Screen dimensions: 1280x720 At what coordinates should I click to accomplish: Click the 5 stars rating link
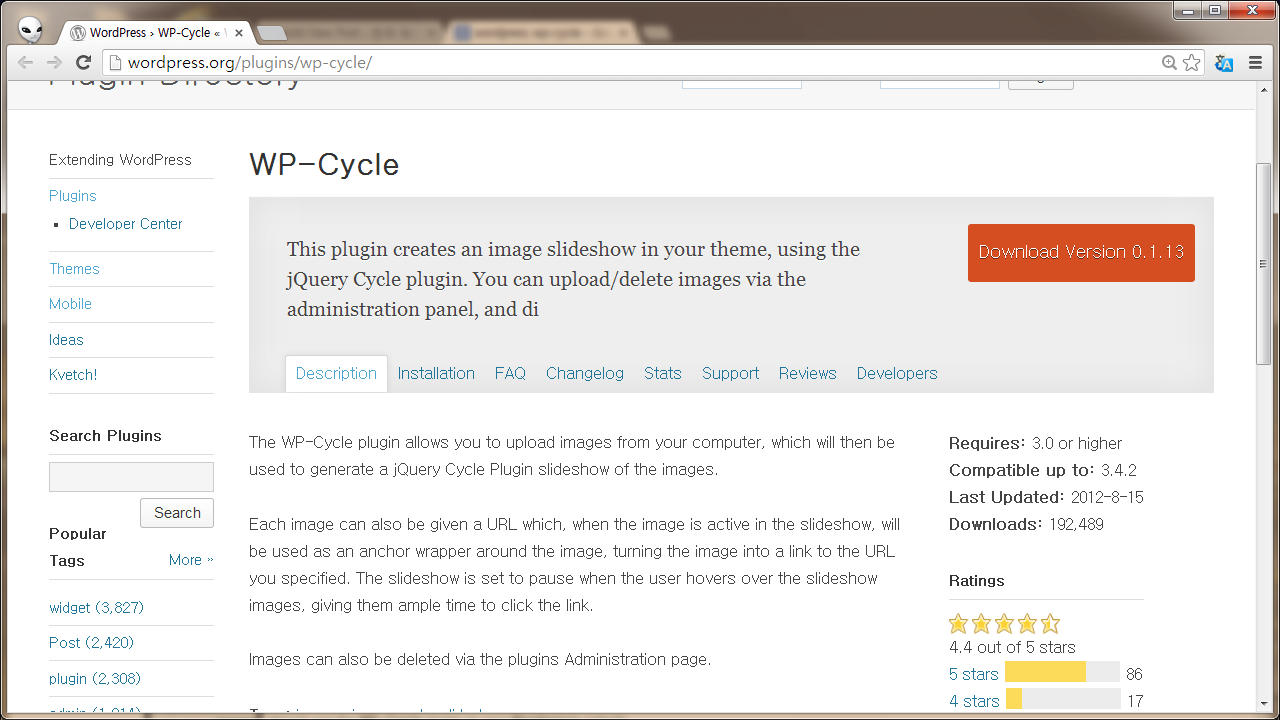coord(973,674)
